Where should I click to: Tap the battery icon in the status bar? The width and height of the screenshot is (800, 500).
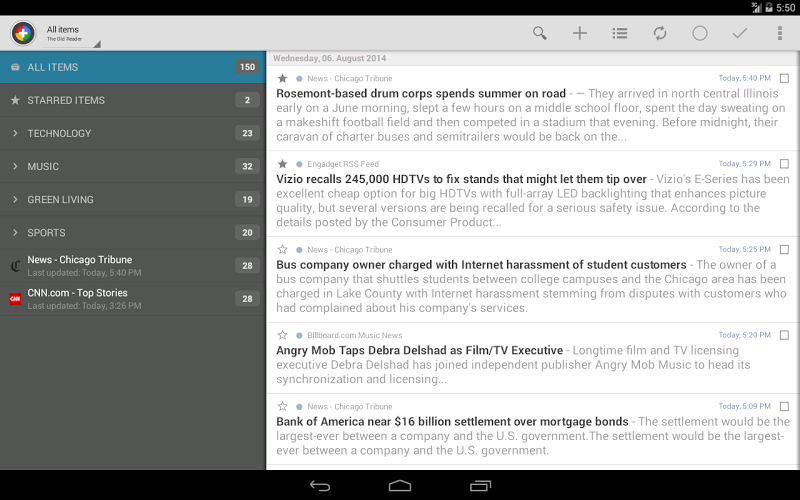(768, 7)
